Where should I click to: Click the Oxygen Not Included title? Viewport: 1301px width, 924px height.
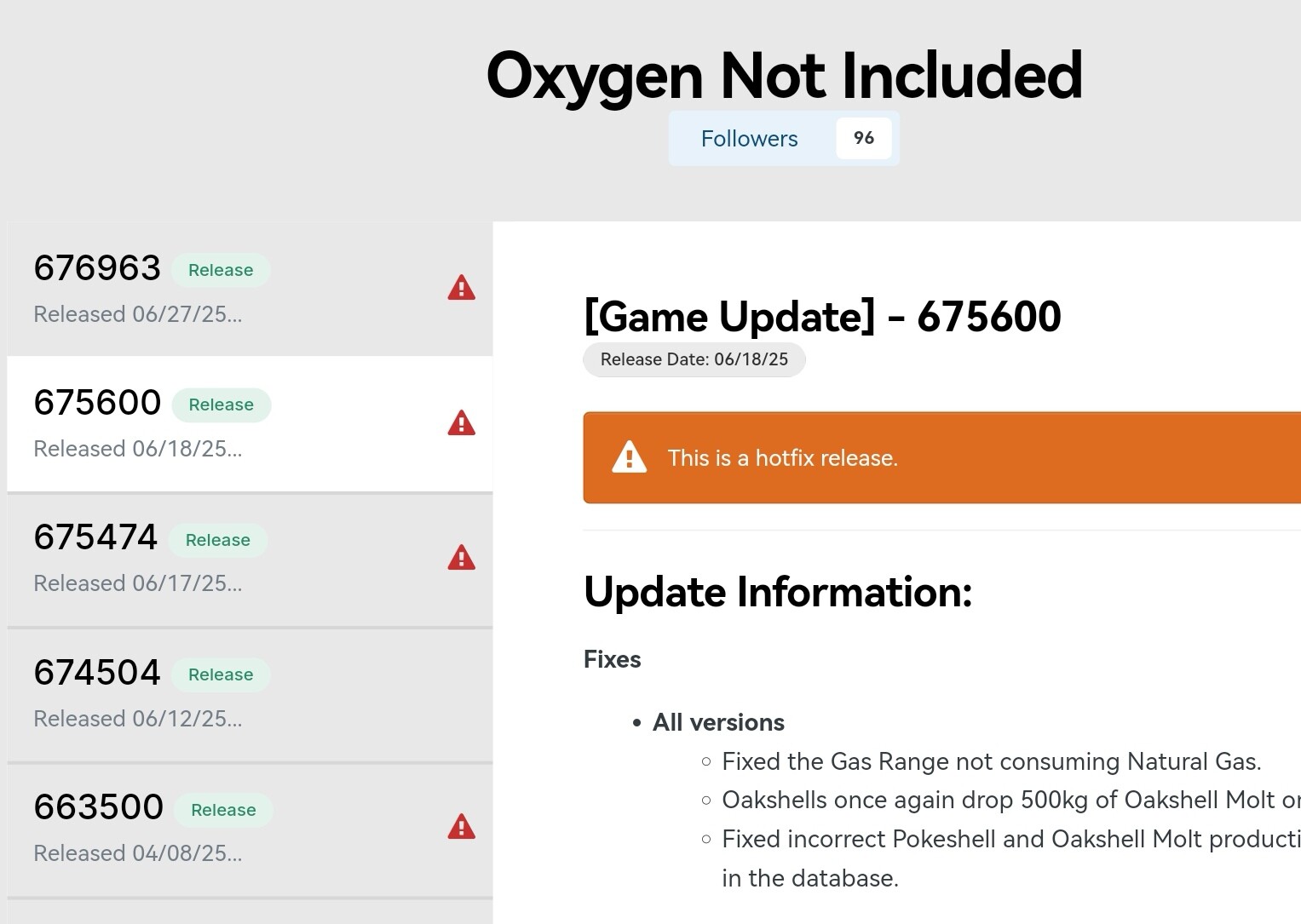tap(784, 75)
